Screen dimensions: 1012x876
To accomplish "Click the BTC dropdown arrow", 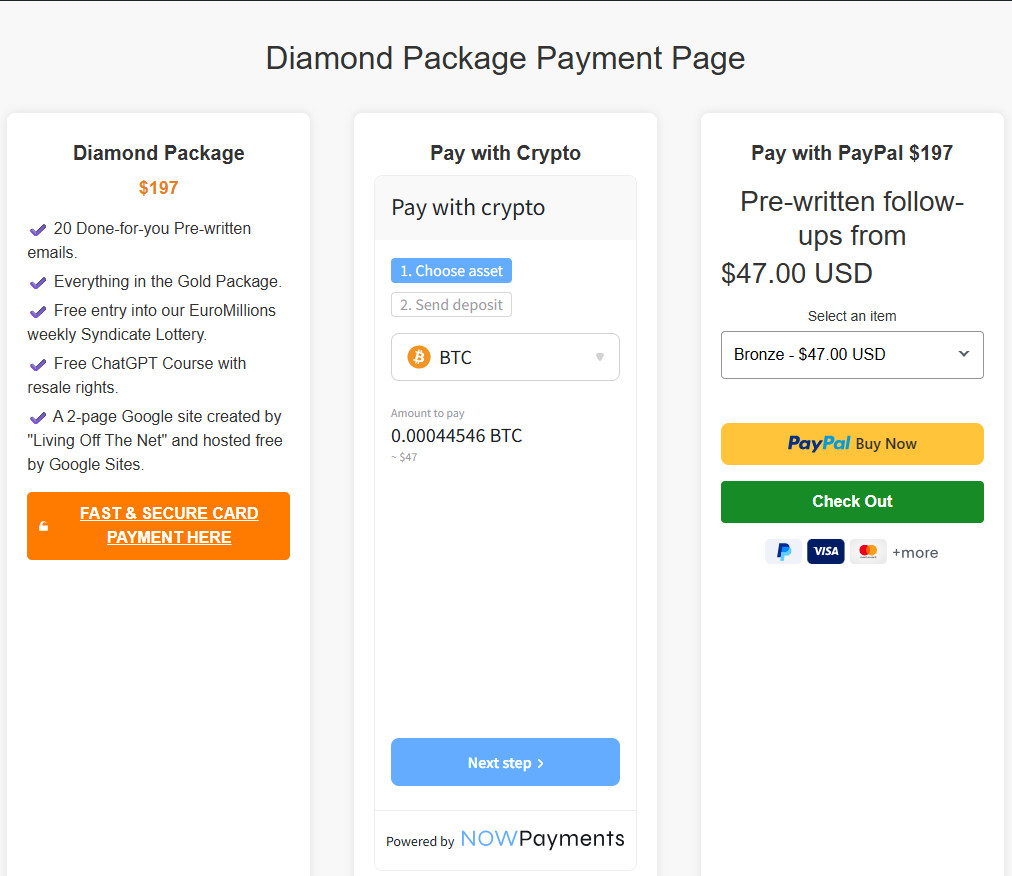I will tap(600, 357).
